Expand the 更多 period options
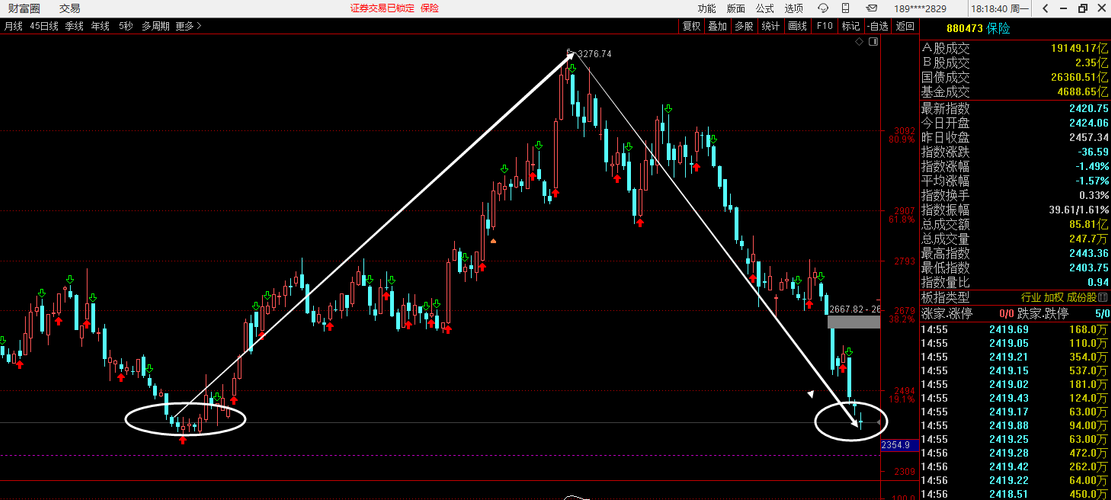This screenshot has height=500, width=1111. click(188, 25)
